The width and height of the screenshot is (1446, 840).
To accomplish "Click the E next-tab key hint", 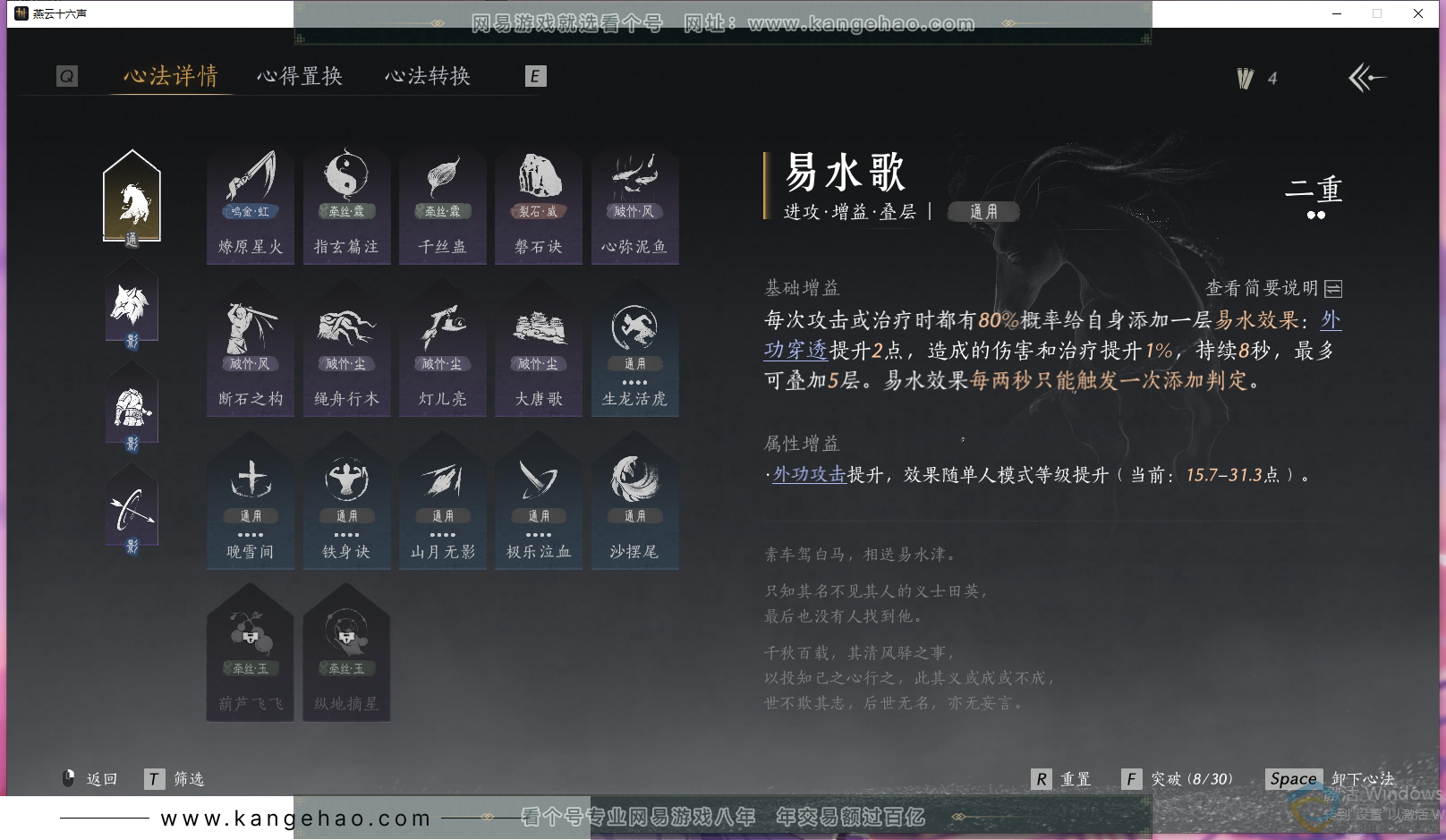I will click(535, 76).
